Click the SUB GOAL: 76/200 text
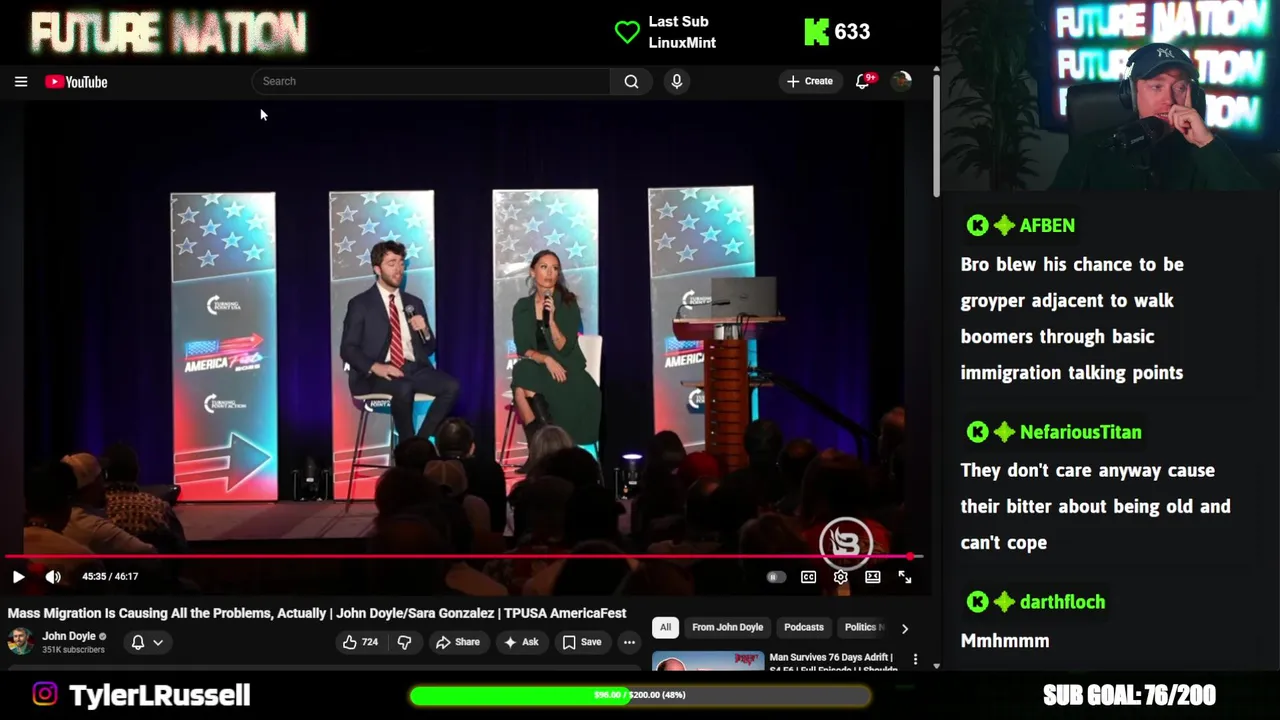This screenshot has width=1280, height=720. click(1129, 695)
